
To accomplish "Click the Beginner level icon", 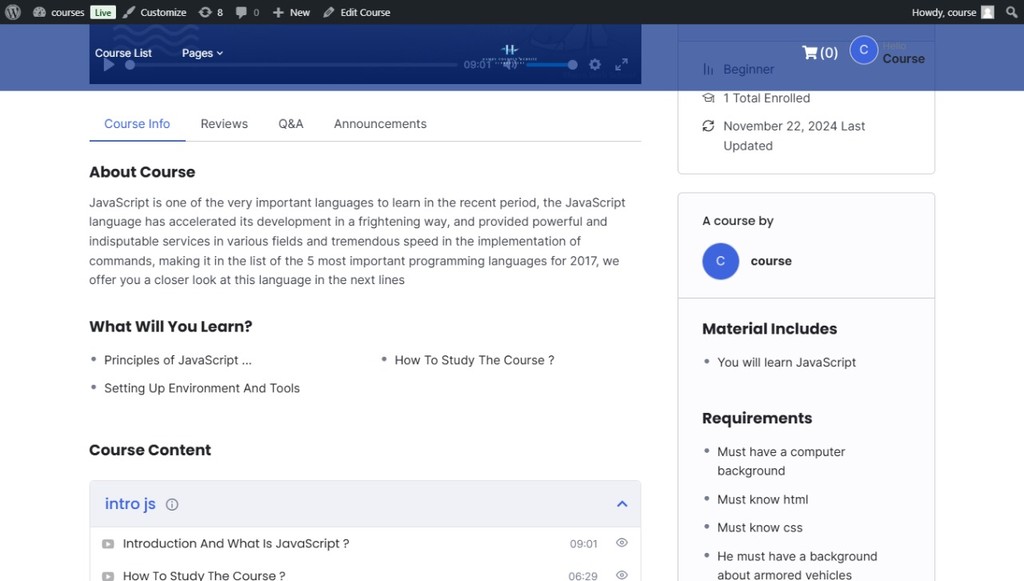I will [708, 69].
